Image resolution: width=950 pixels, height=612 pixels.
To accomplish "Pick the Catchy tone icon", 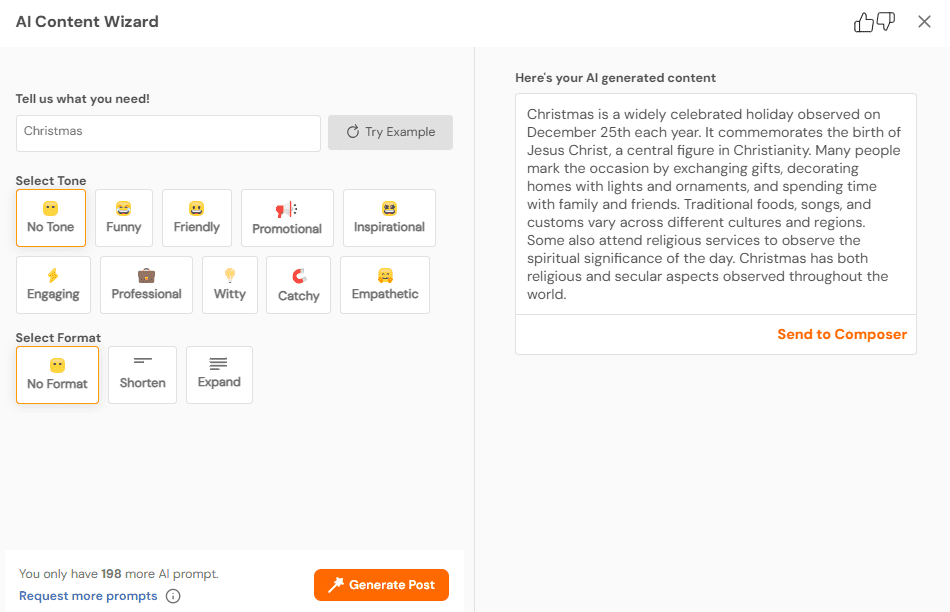I will 298,284.
